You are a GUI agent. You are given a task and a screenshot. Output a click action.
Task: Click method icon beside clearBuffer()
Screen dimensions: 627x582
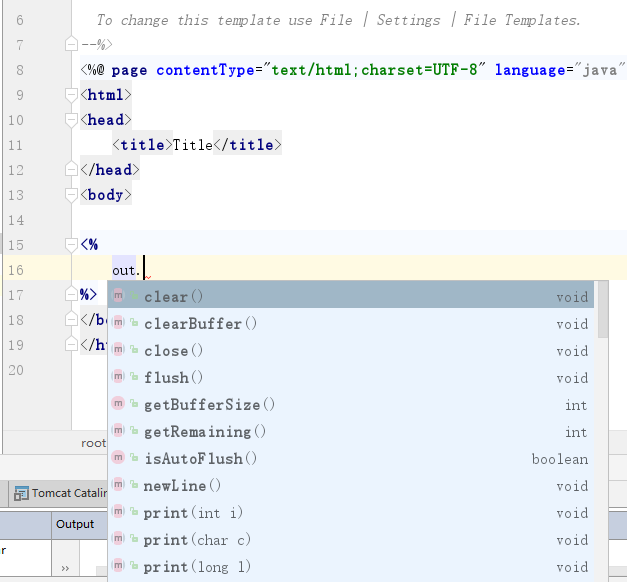(118, 322)
